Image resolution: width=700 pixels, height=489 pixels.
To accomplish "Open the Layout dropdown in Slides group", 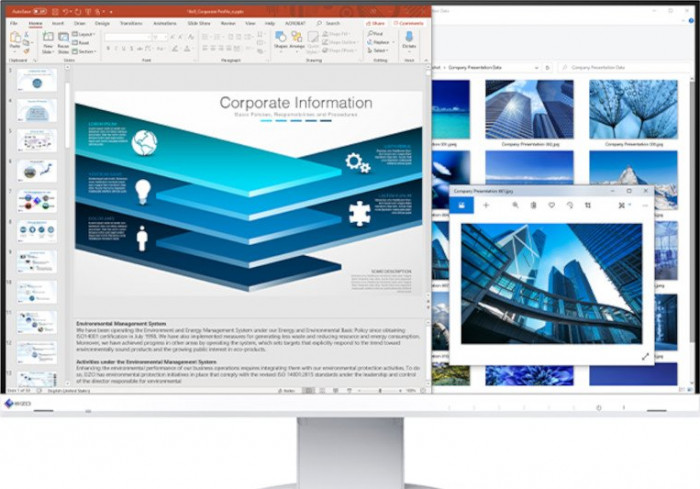I will tap(83, 34).
